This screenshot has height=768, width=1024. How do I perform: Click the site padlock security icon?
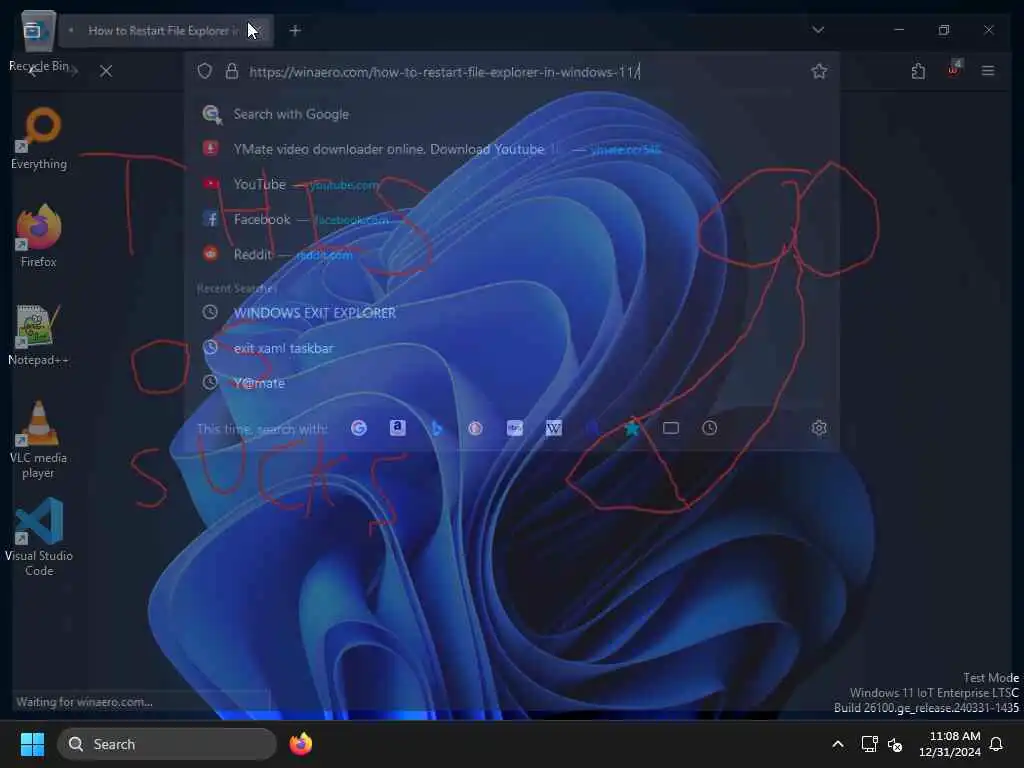231,71
